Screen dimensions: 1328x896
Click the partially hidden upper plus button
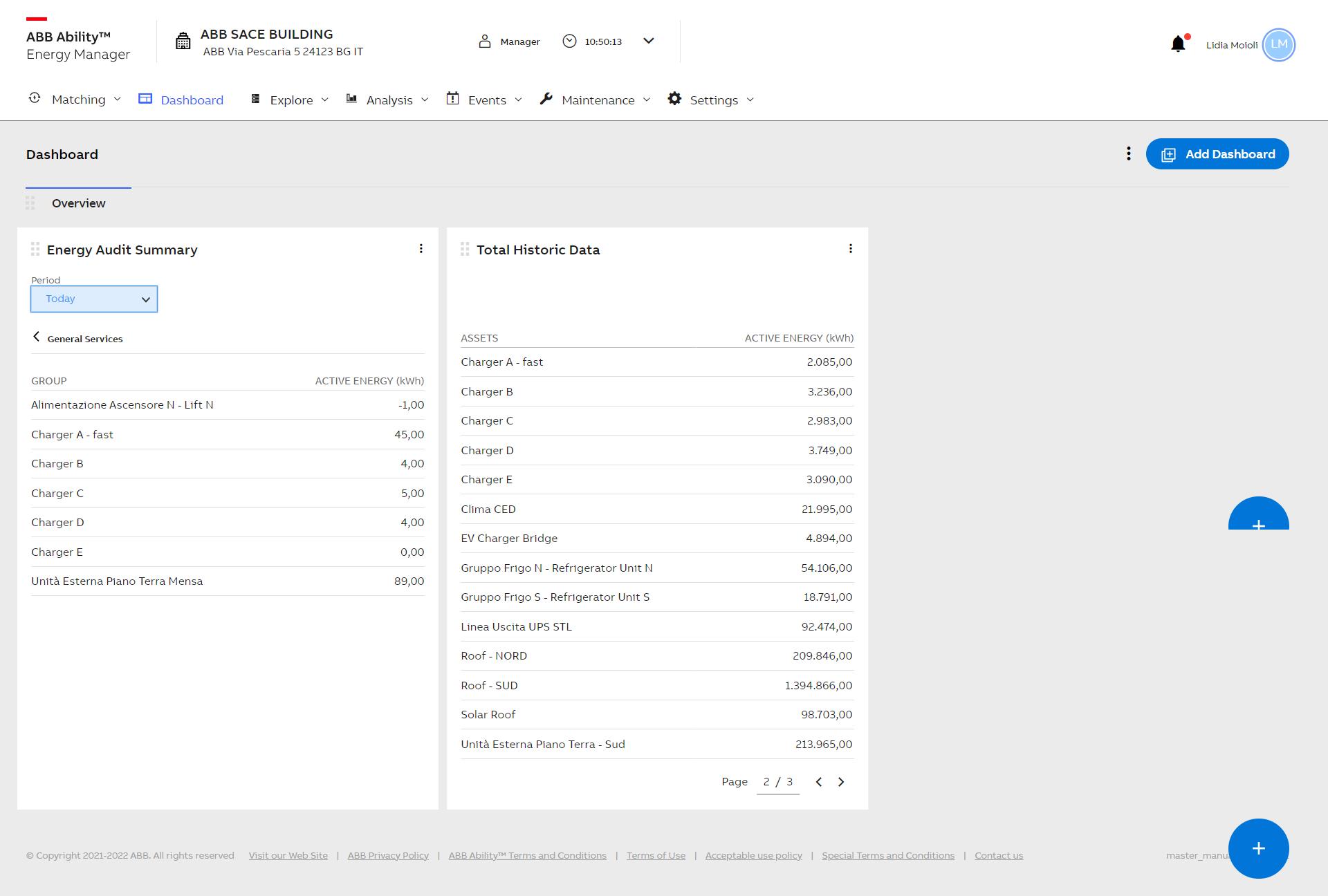tap(1259, 514)
